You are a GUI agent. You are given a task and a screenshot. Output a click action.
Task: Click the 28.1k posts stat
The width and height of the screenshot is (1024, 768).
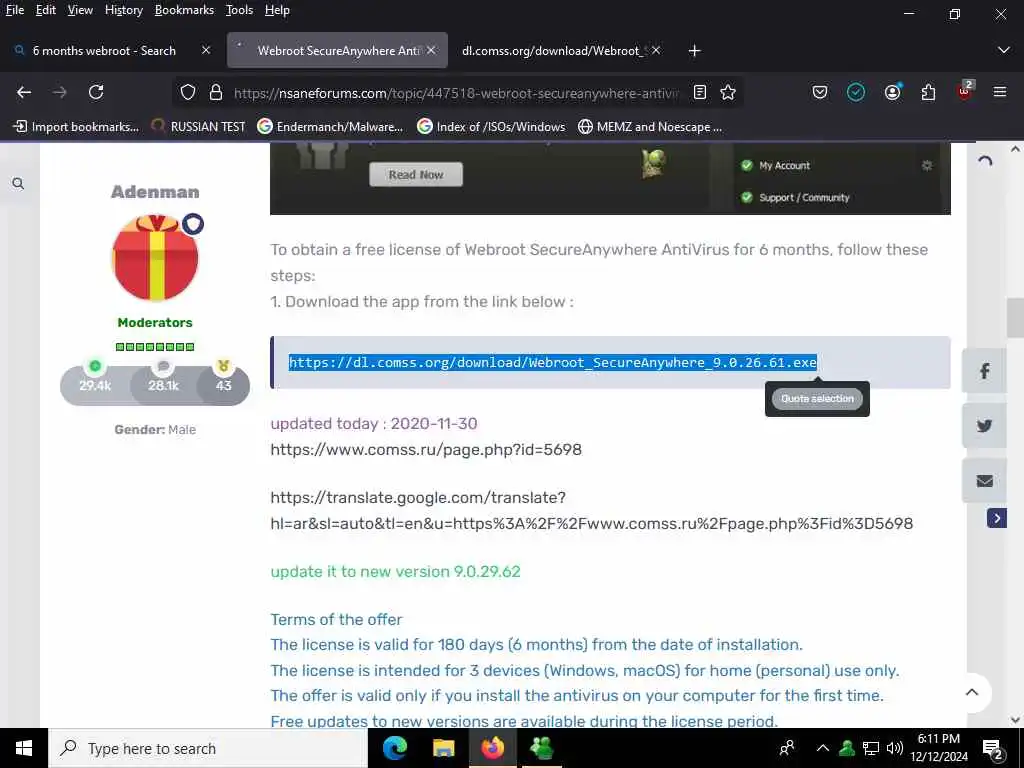point(163,384)
